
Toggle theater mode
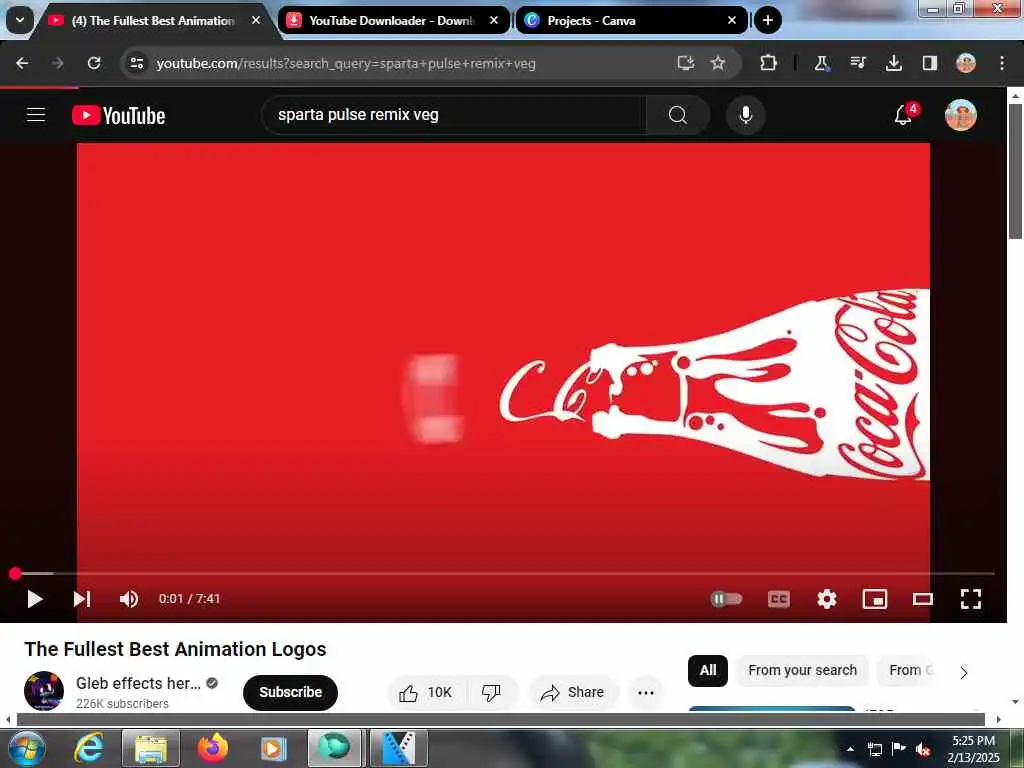(x=923, y=599)
